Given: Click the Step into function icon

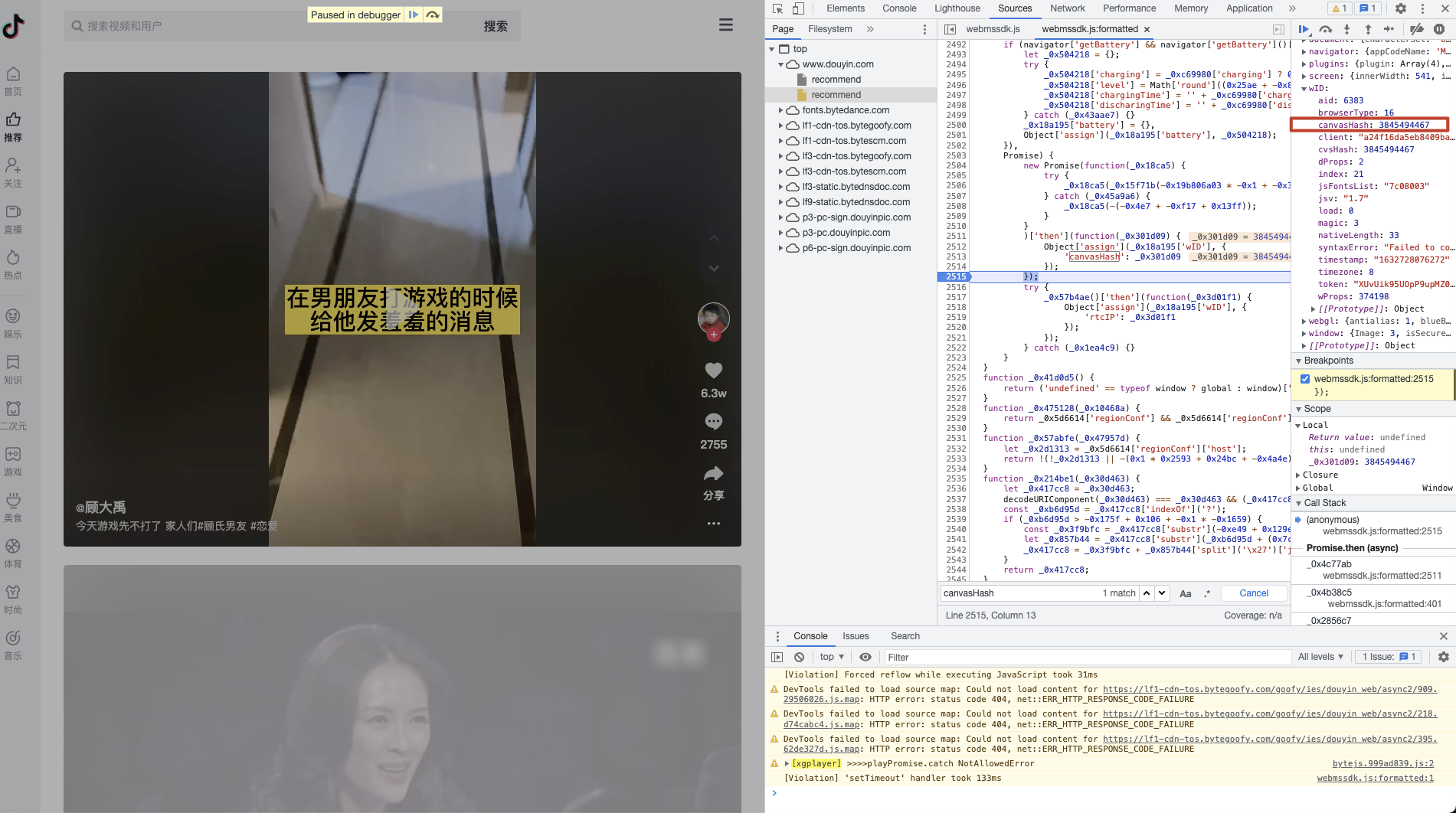Looking at the screenshot, I should click(x=1346, y=29).
